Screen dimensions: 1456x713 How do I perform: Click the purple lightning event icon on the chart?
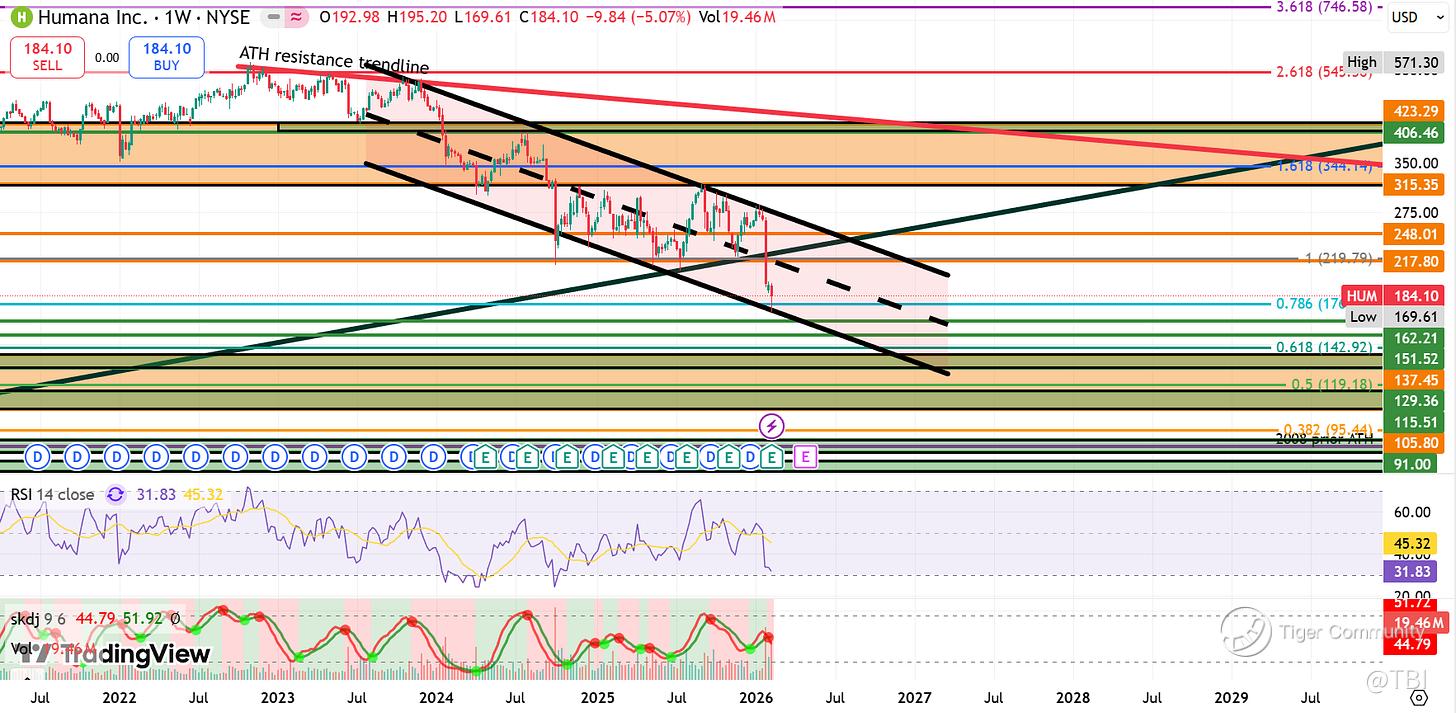[771, 426]
